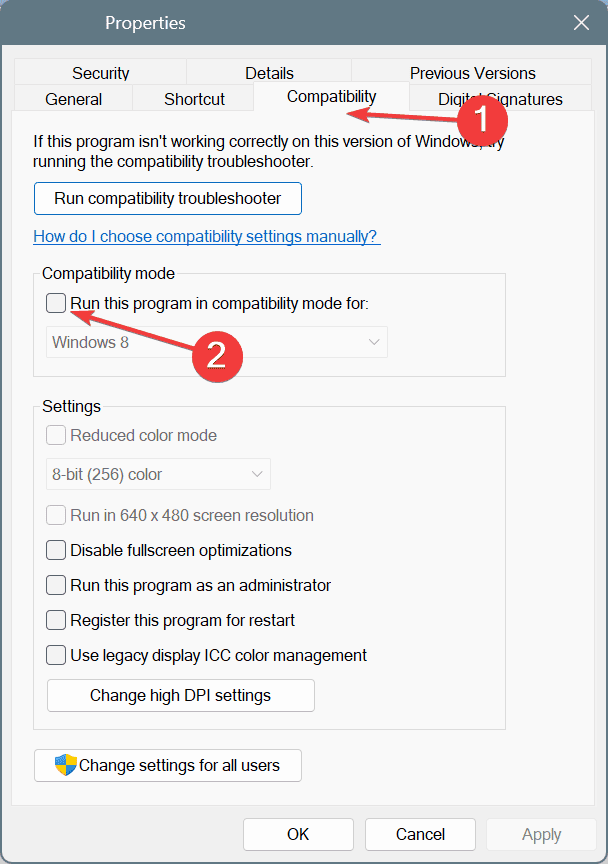The image size is (608, 864).
Task: Switch to the Security tab
Action: [x=100, y=73]
